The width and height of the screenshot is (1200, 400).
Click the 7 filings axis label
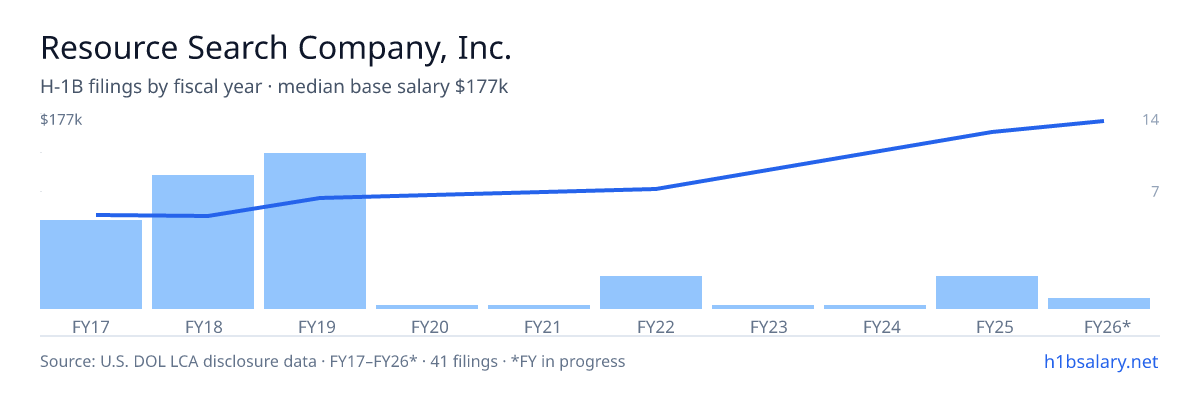click(1155, 191)
